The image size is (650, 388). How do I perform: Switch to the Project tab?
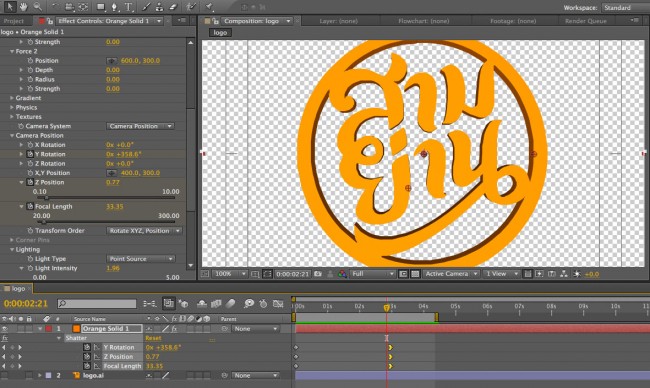(x=14, y=21)
